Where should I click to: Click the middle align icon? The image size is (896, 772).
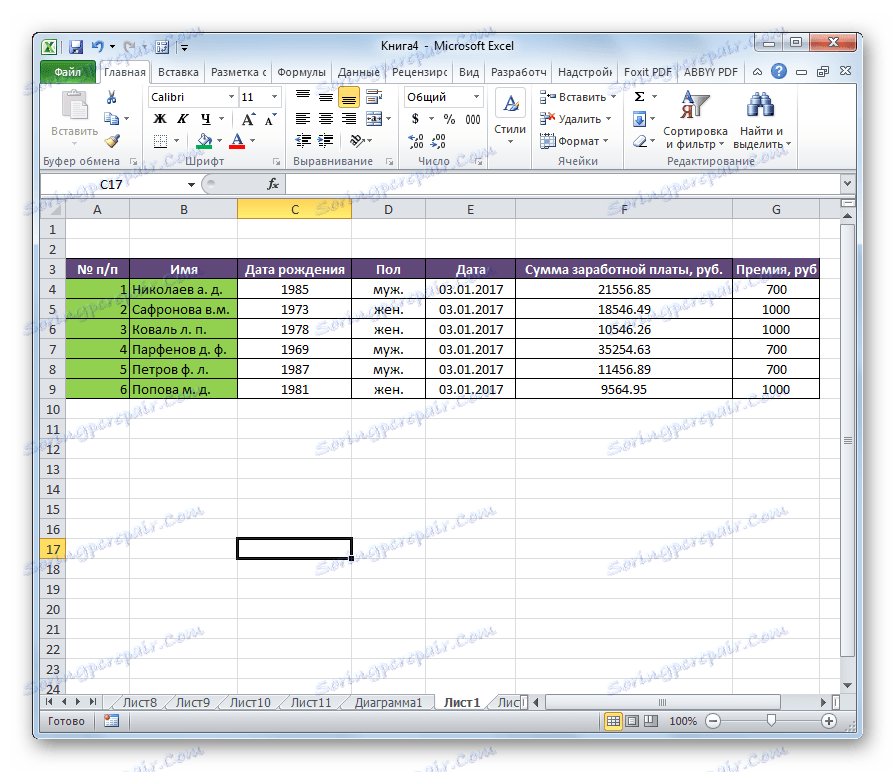point(326,97)
